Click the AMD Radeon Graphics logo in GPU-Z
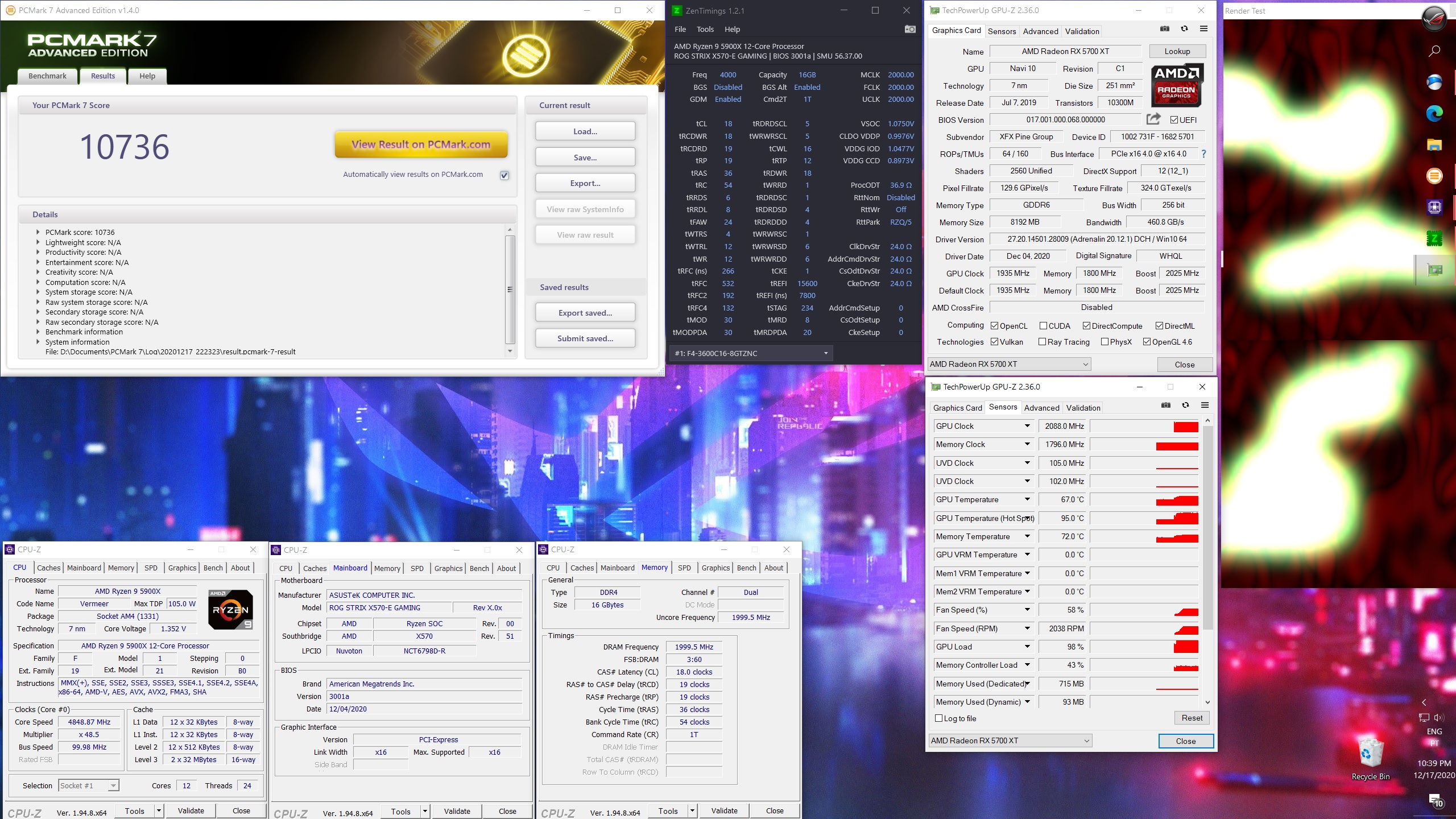Viewport: 1456px width, 819px height. click(1177, 85)
